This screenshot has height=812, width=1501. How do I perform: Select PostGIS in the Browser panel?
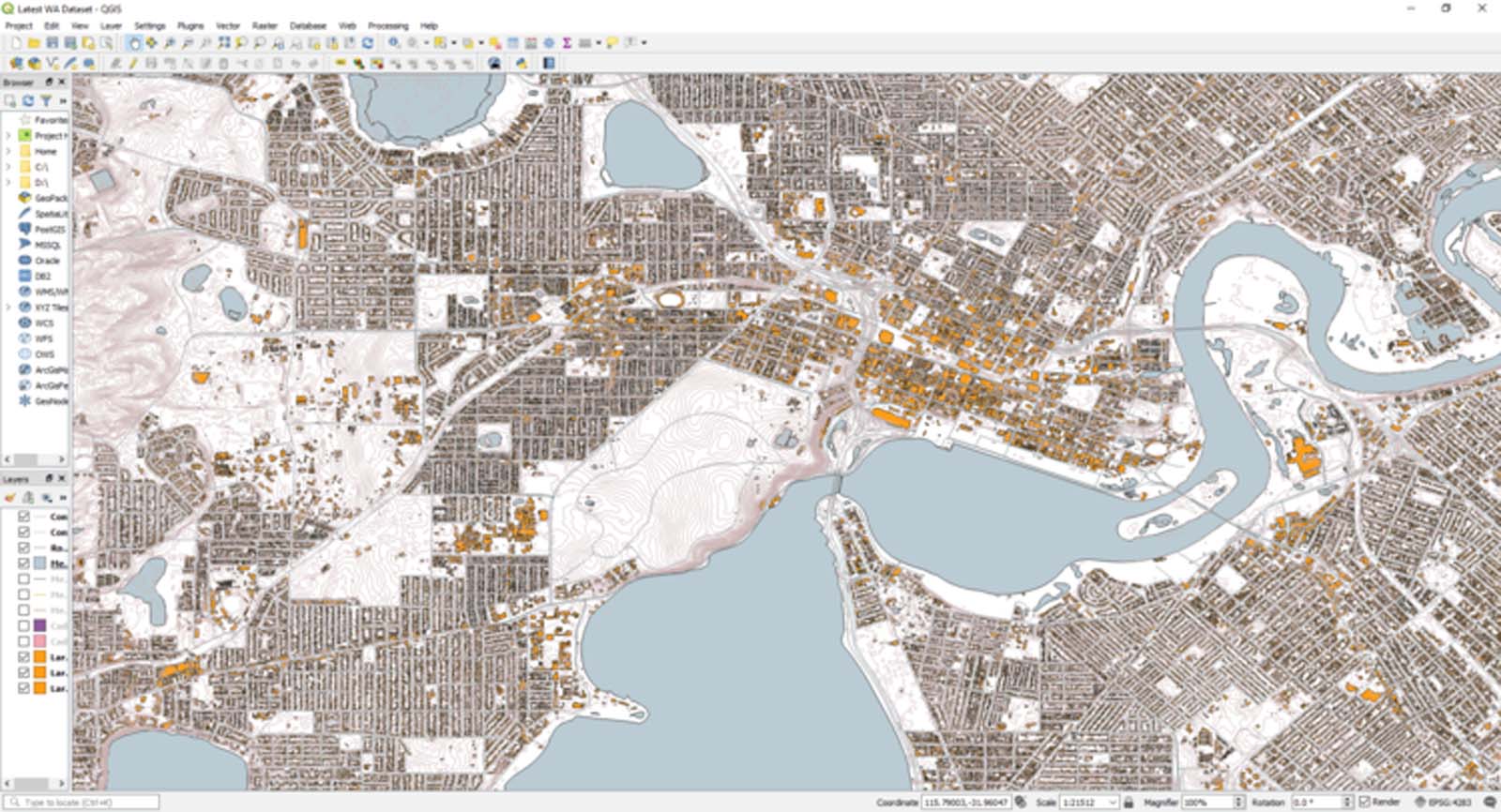49,229
